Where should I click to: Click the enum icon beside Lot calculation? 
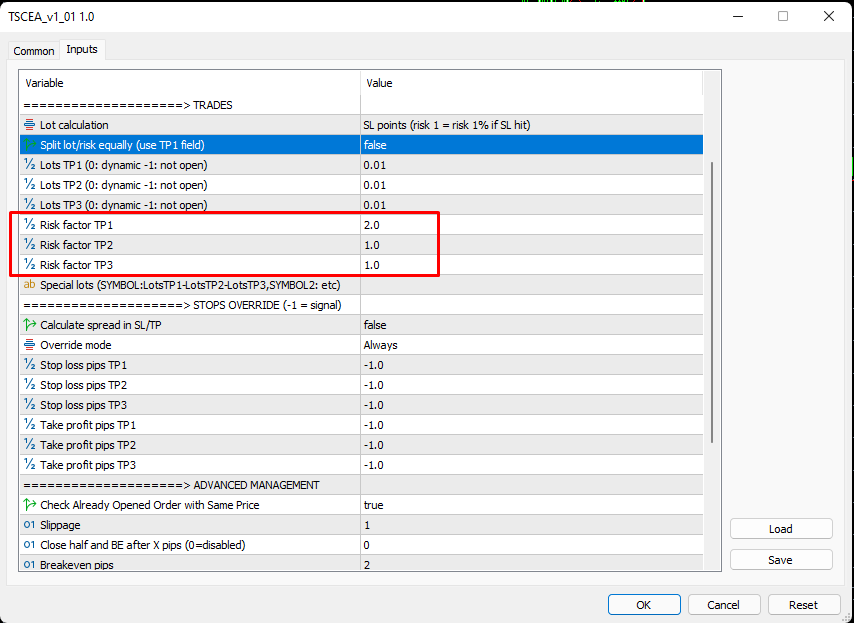[x=29, y=125]
